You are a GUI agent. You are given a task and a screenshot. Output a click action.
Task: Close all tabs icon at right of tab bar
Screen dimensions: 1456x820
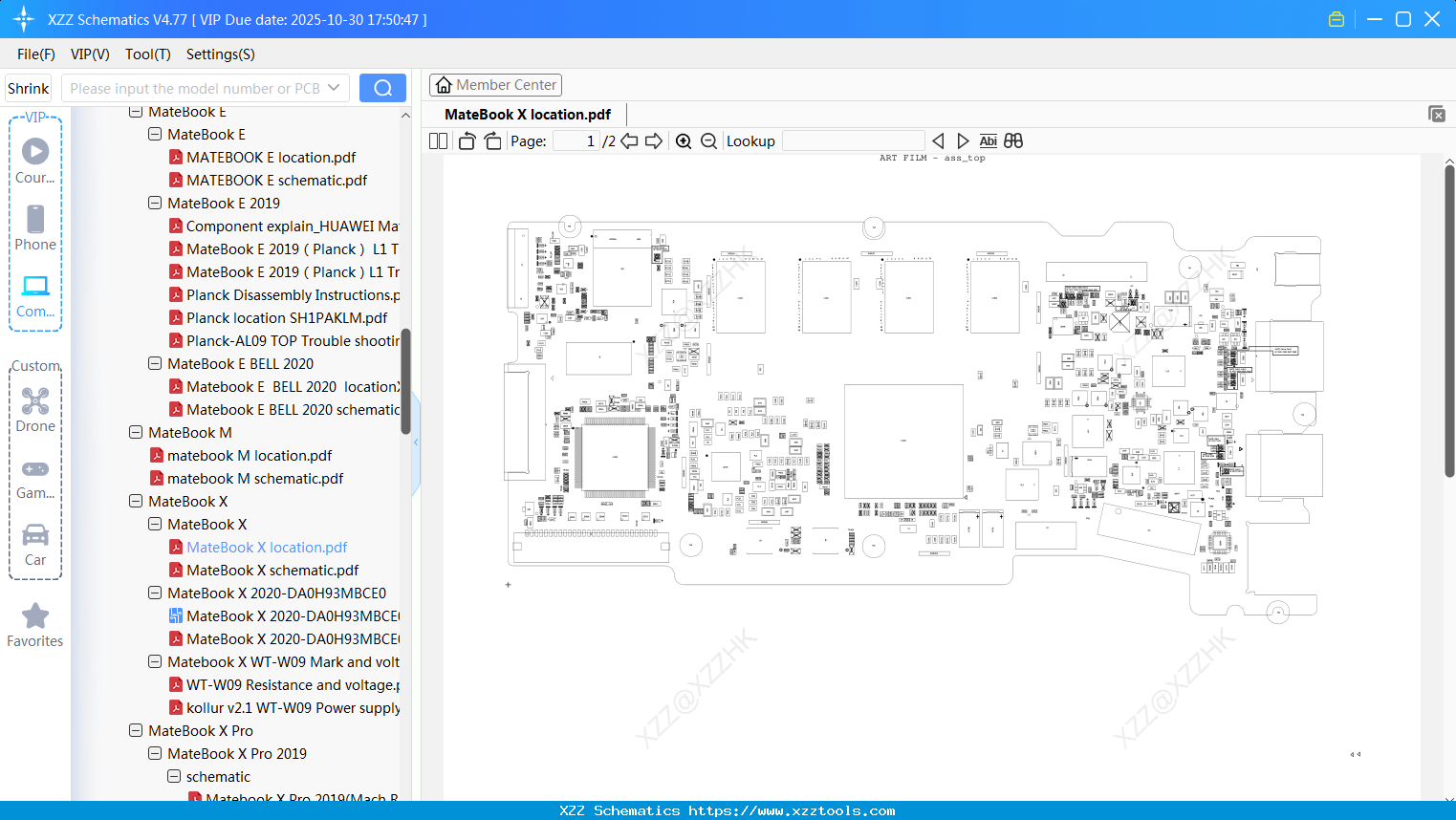(1437, 114)
